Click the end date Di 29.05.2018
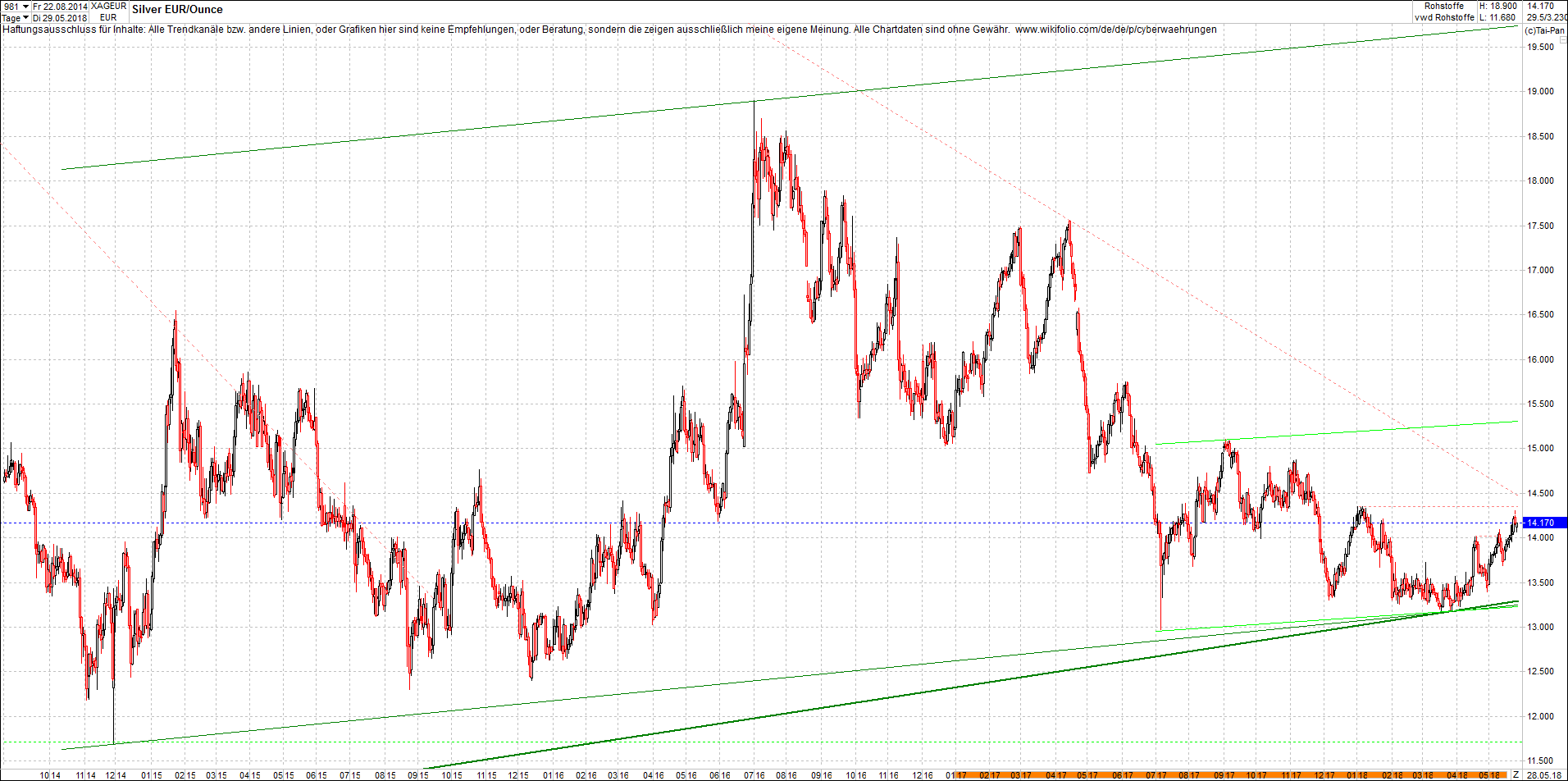Viewport: 1568px width, 781px height. point(60,18)
